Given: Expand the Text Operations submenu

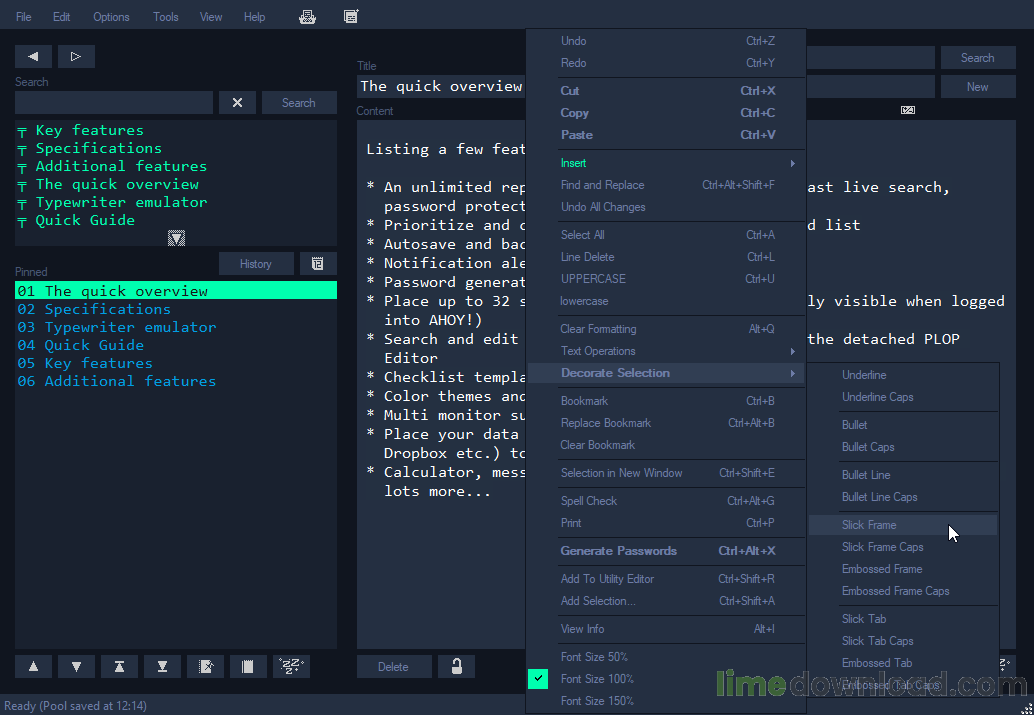Looking at the screenshot, I should click(666, 351).
